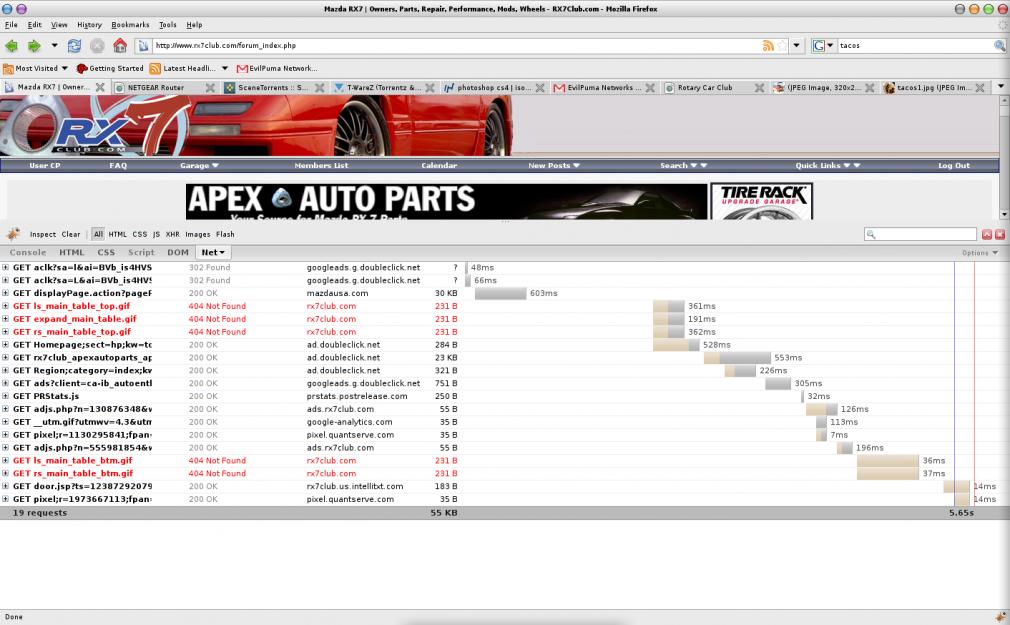Go to Home using the house icon
This screenshot has height=625, width=1010.
pos(120,46)
